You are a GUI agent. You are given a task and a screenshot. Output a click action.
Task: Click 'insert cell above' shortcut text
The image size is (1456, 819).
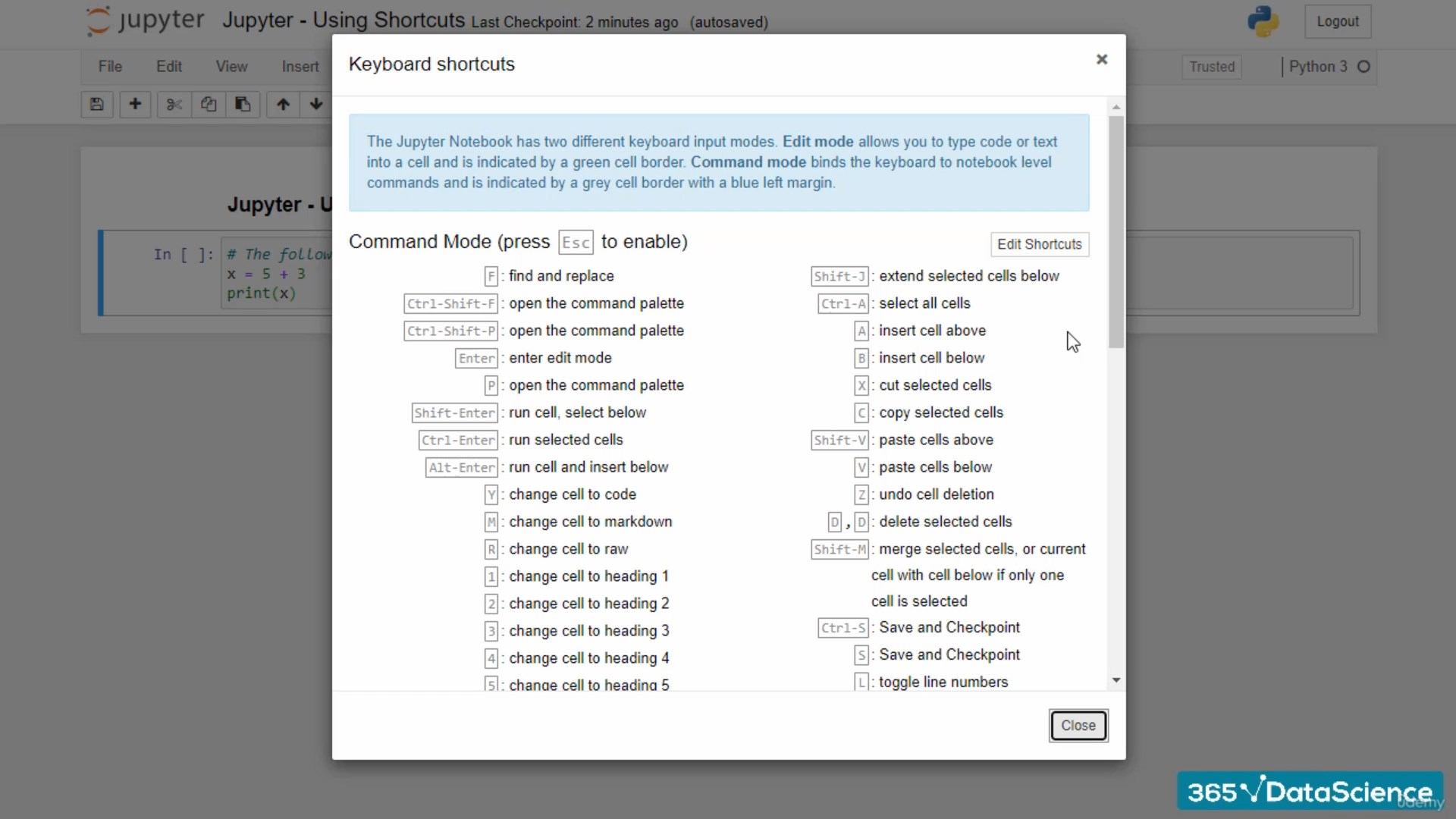pyautogui.click(x=933, y=331)
